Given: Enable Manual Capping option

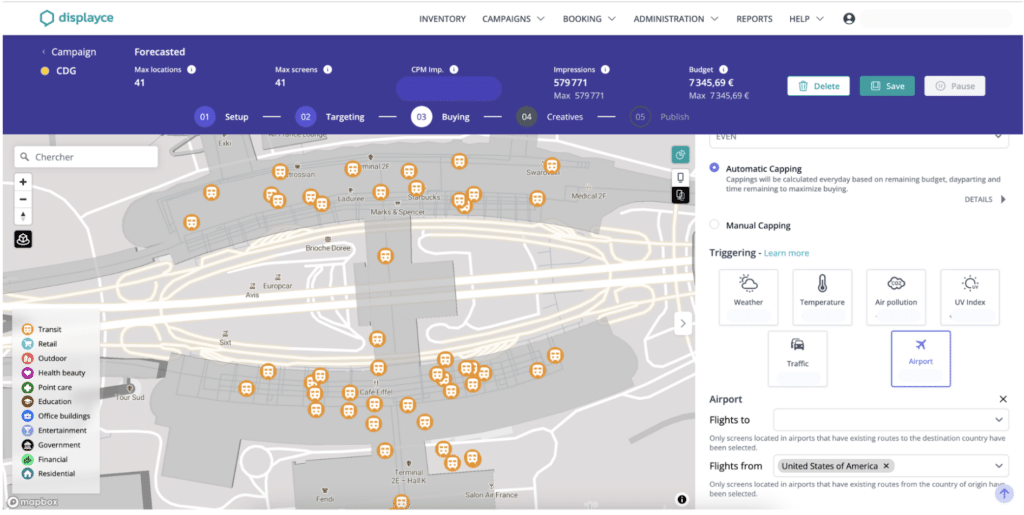Looking at the screenshot, I should [714, 225].
